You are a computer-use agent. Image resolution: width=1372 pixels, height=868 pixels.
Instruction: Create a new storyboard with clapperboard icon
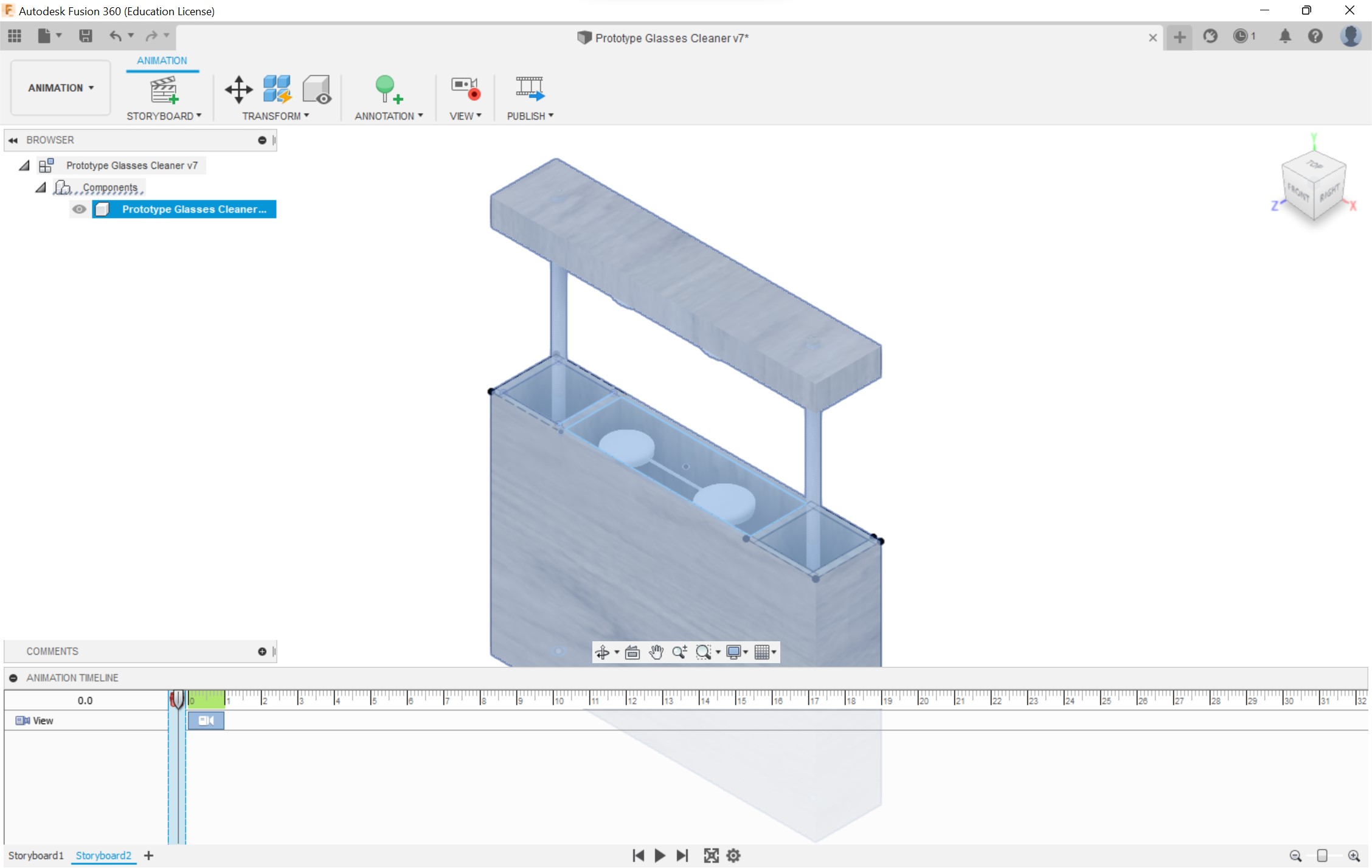point(164,89)
